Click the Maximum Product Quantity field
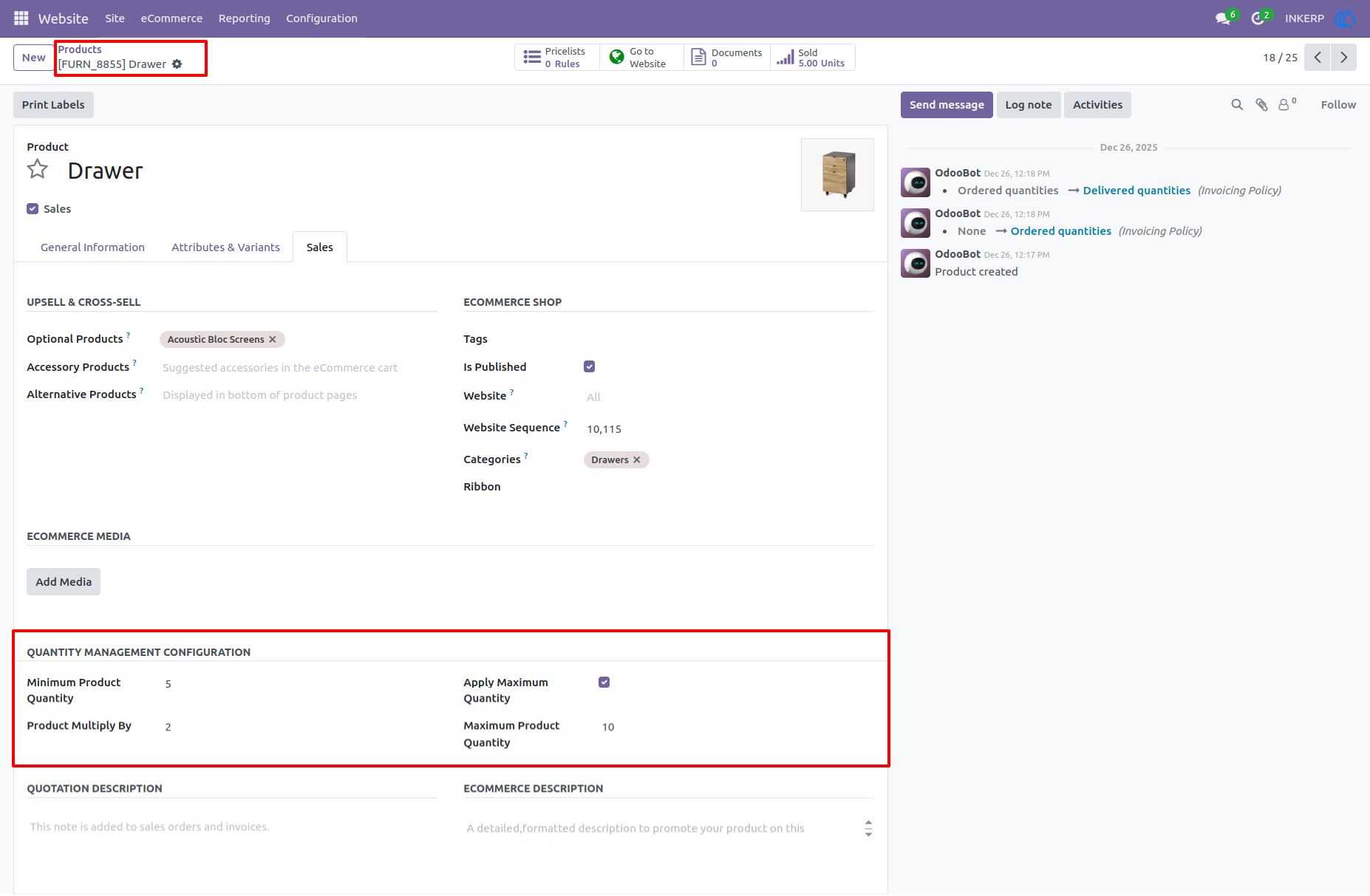 point(735,728)
